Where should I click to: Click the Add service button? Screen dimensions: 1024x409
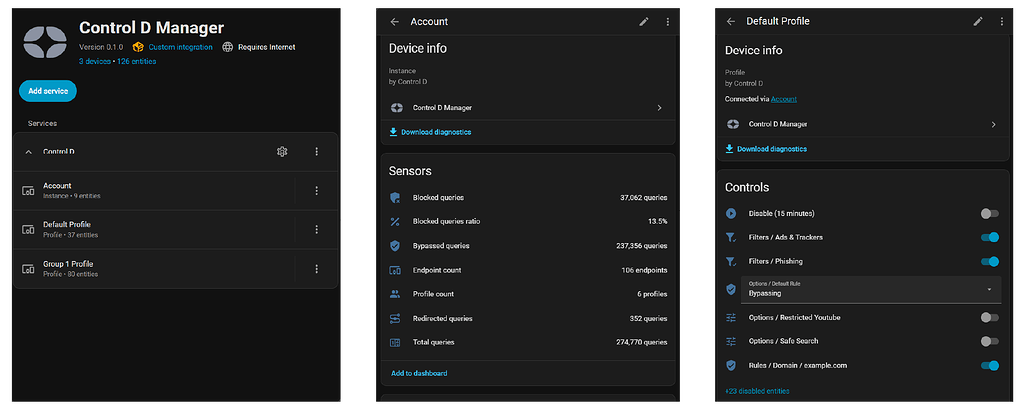coord(48,91)
